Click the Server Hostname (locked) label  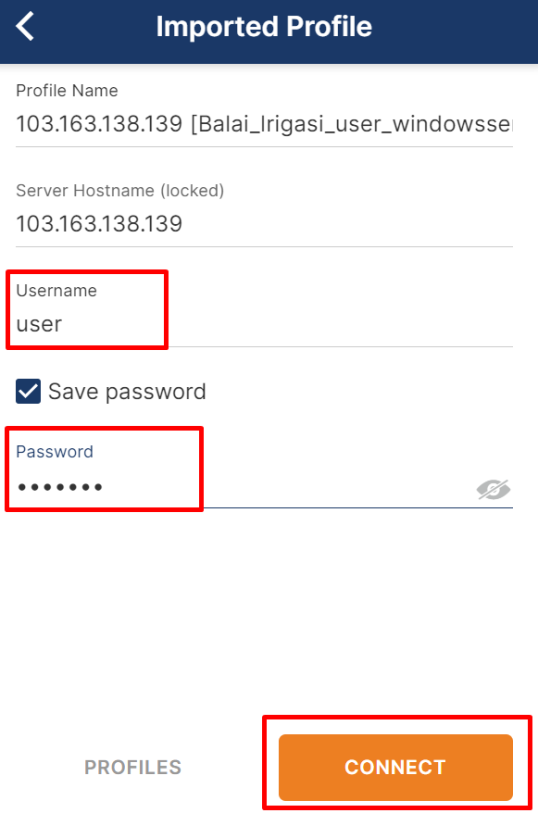120,190
